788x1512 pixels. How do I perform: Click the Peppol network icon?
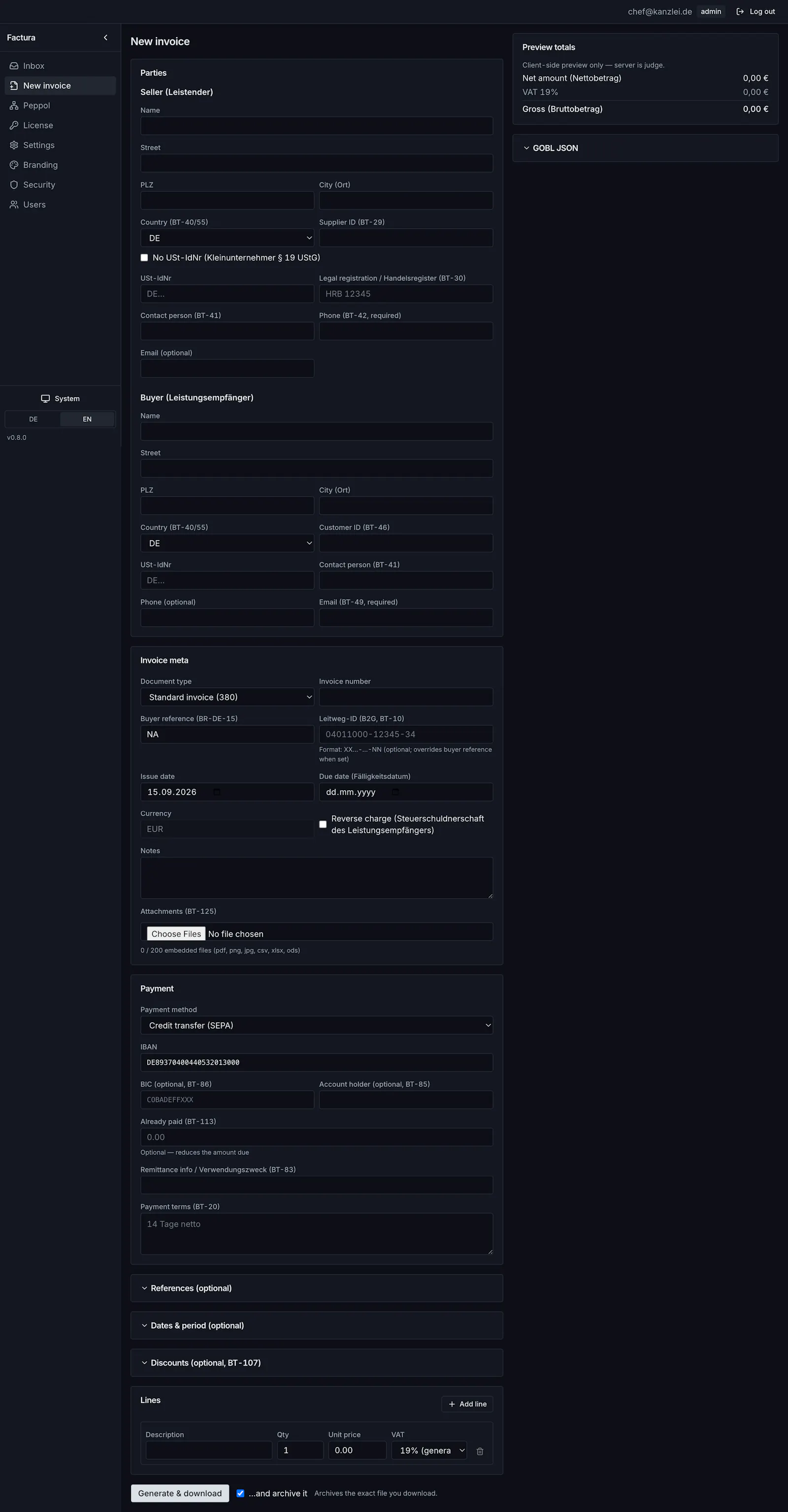pyautogui.click(x=14, y=105)
